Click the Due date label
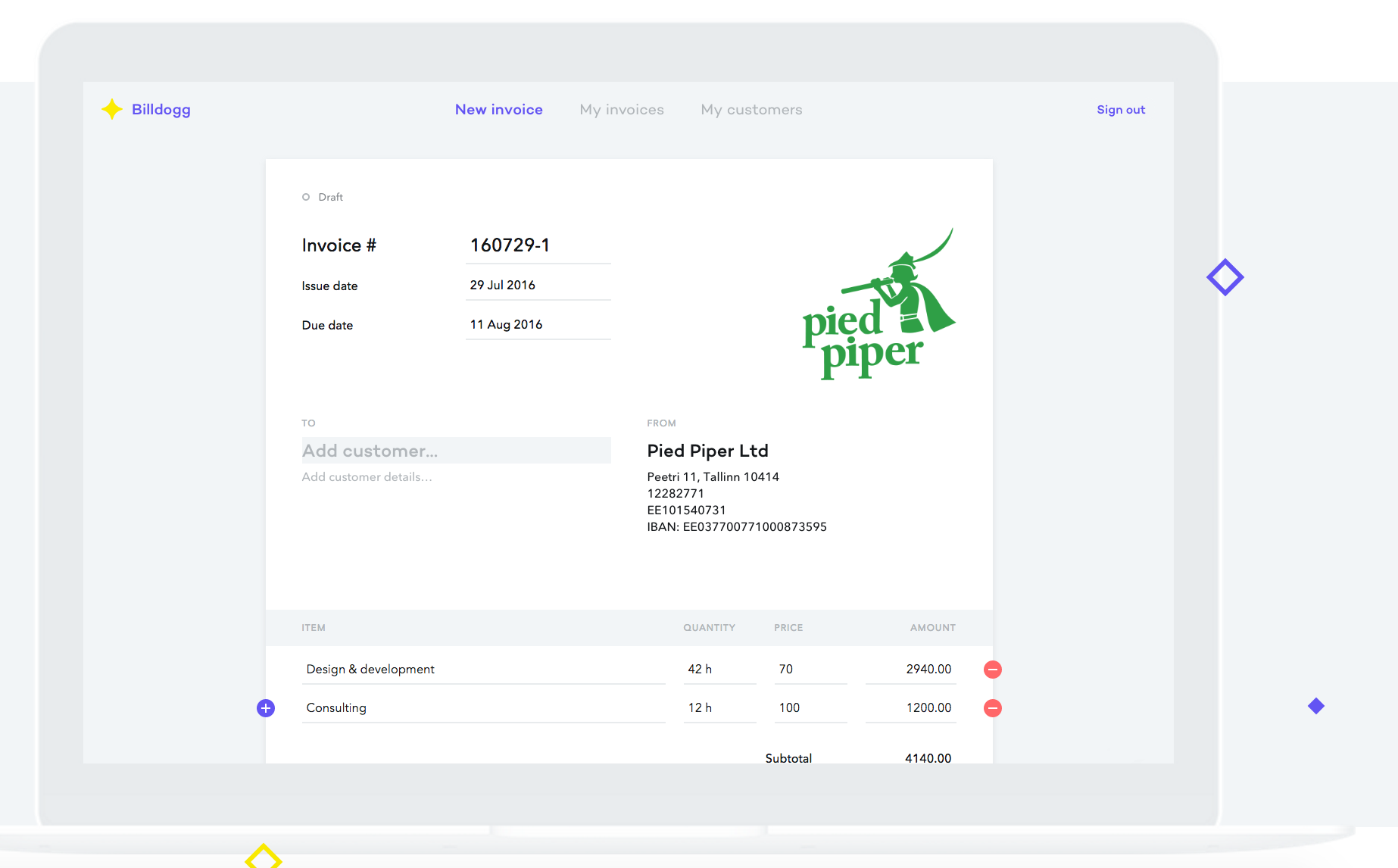The width and height of the screenshot is (1398, 868). 327,325
